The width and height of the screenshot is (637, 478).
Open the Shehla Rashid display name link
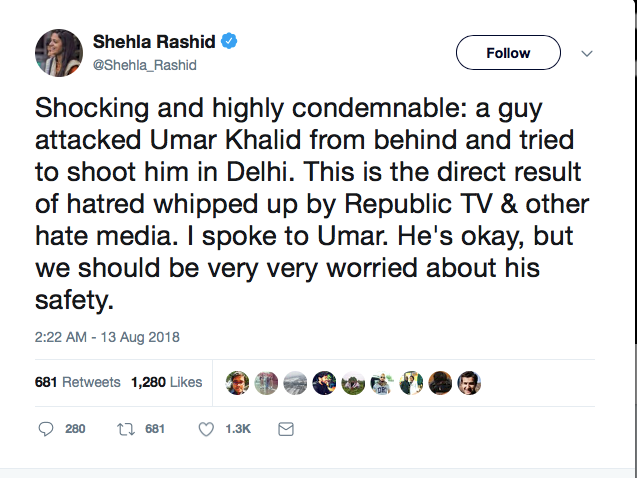pos(154,41)
